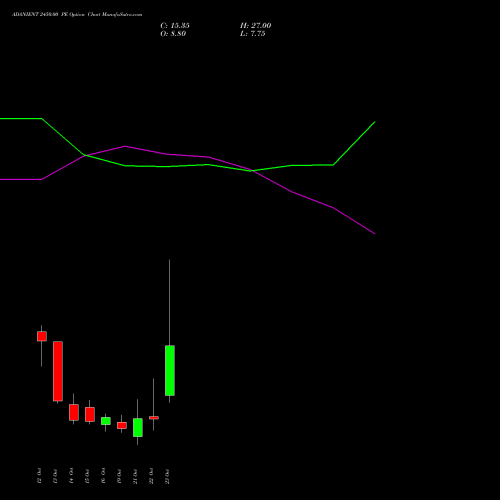This screenshot has width=500, height=500.
Task: Select the small red candle for 19 Oct
Action: (122, 425)
